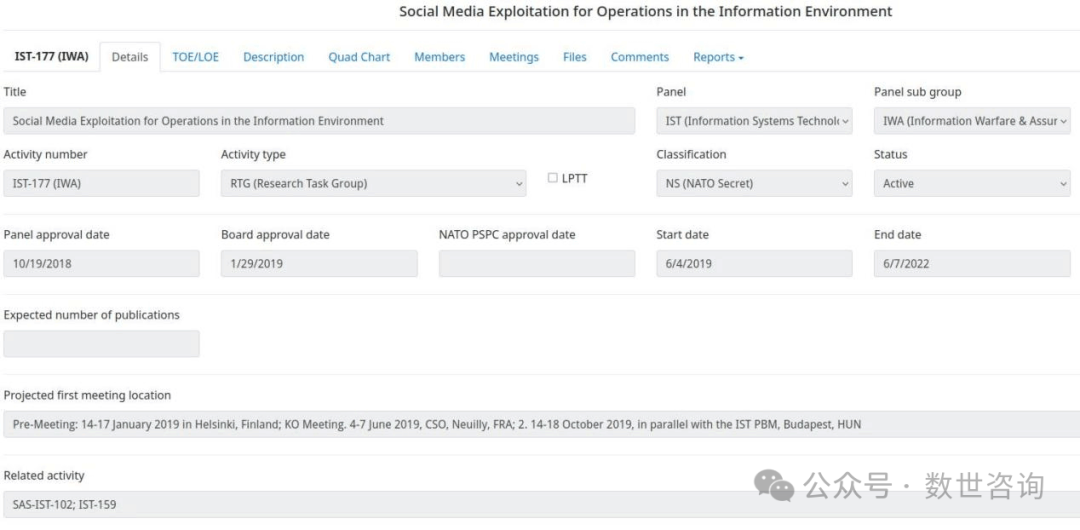The image size is (1080, 530).
Task: Click the Panel approval date field
Action: [101, 263]
